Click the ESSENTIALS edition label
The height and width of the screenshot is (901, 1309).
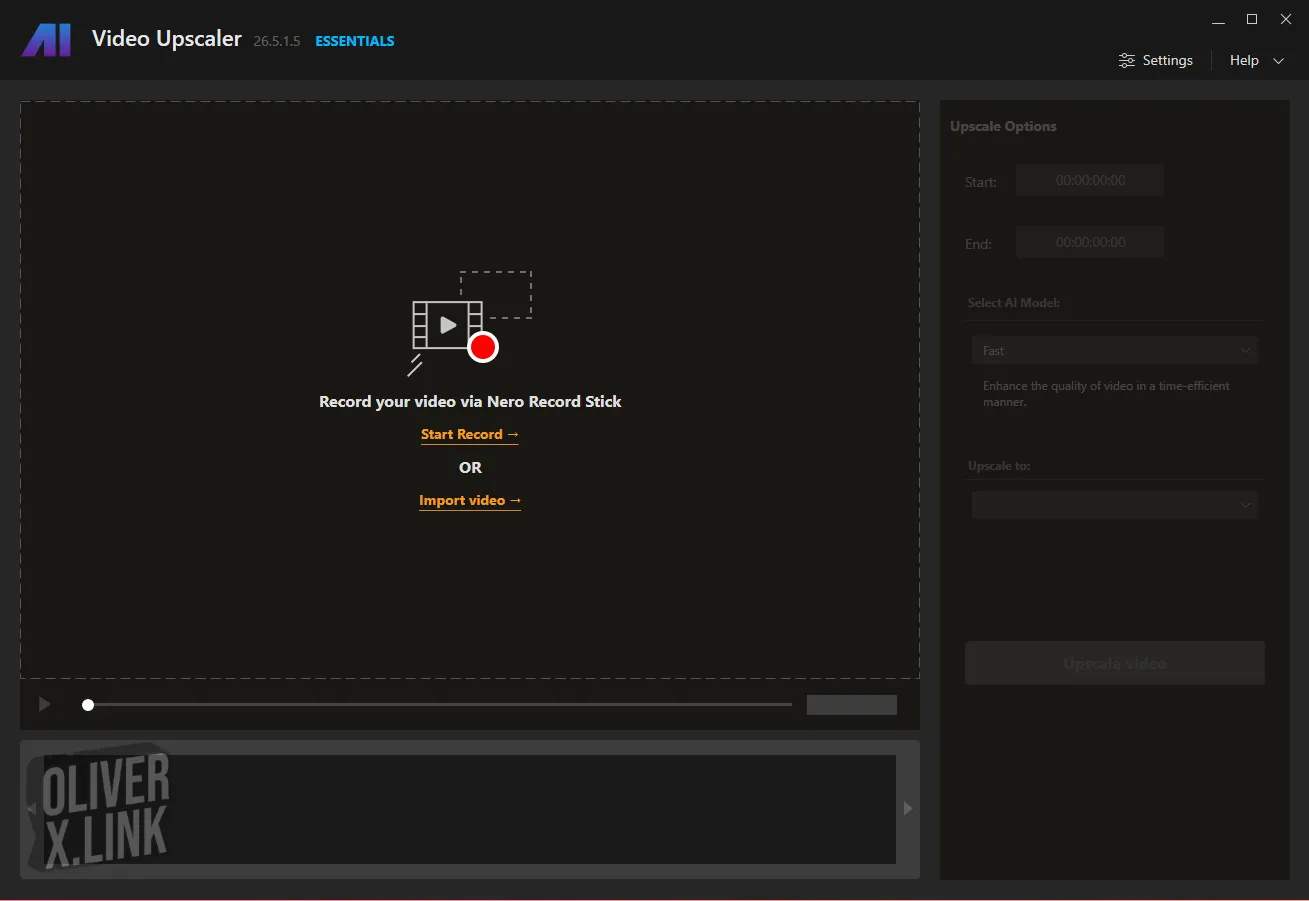coord(355,41)
